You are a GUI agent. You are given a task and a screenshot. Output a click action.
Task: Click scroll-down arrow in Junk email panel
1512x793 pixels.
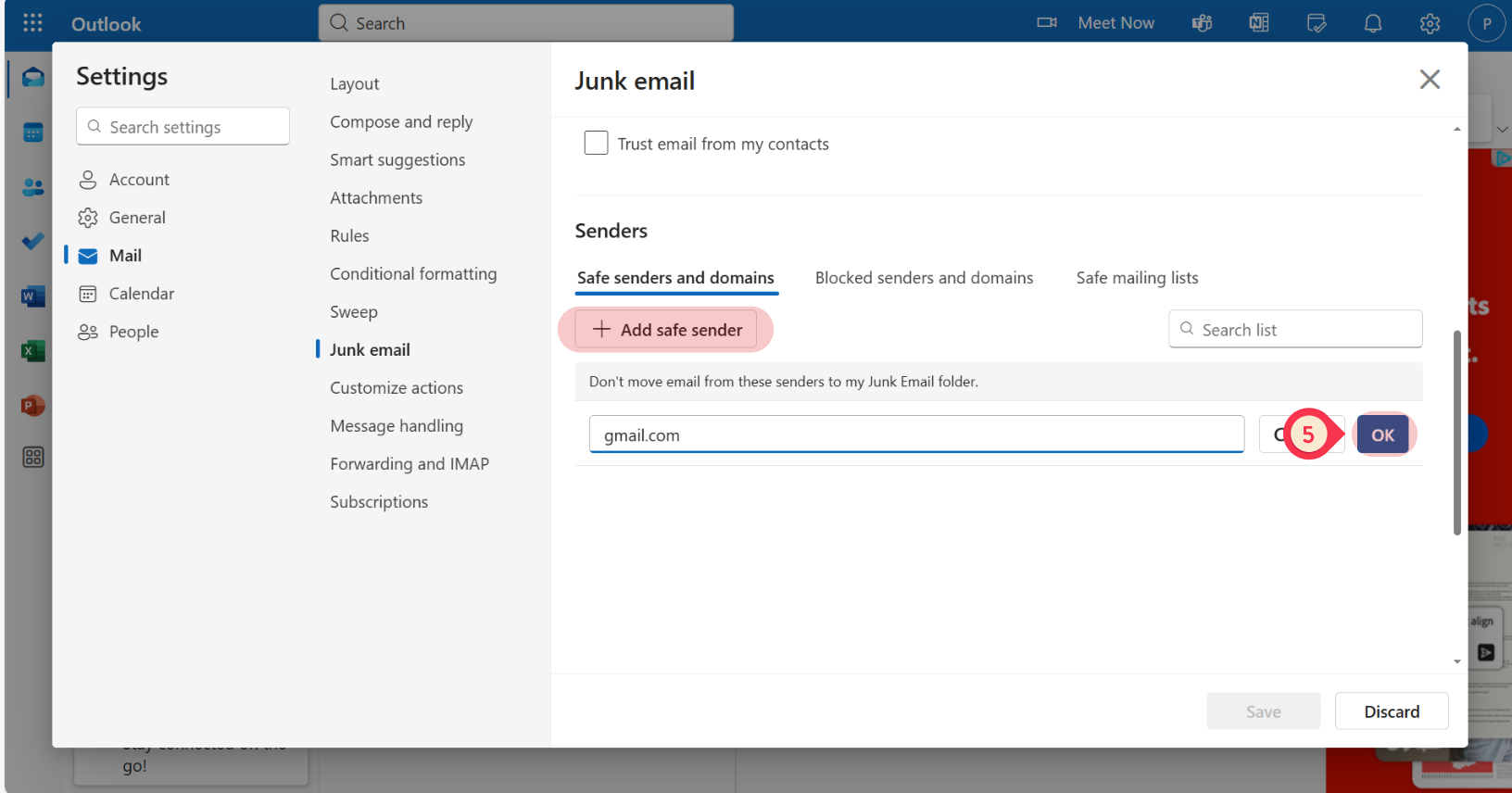click(x=1456, y=661)
